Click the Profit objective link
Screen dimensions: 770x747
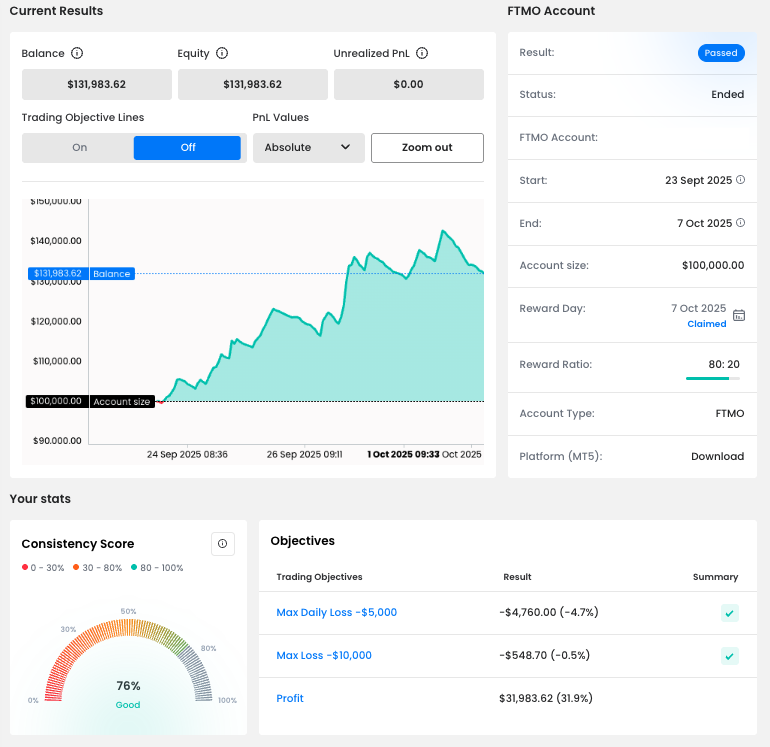point(290,698)
